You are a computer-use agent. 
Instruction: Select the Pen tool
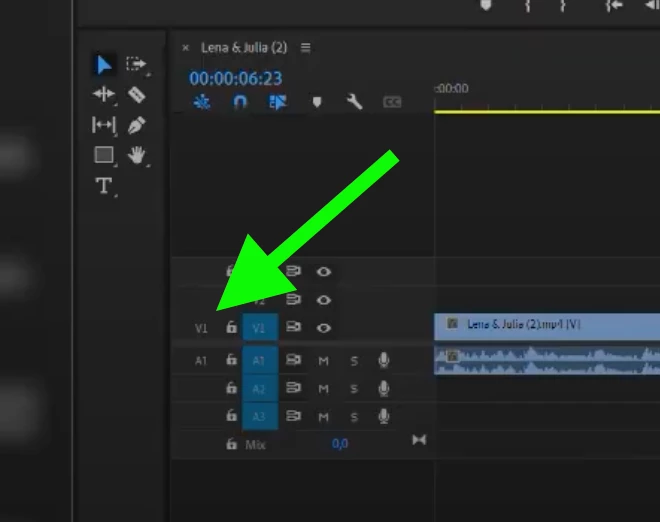(x=136, y=125)
